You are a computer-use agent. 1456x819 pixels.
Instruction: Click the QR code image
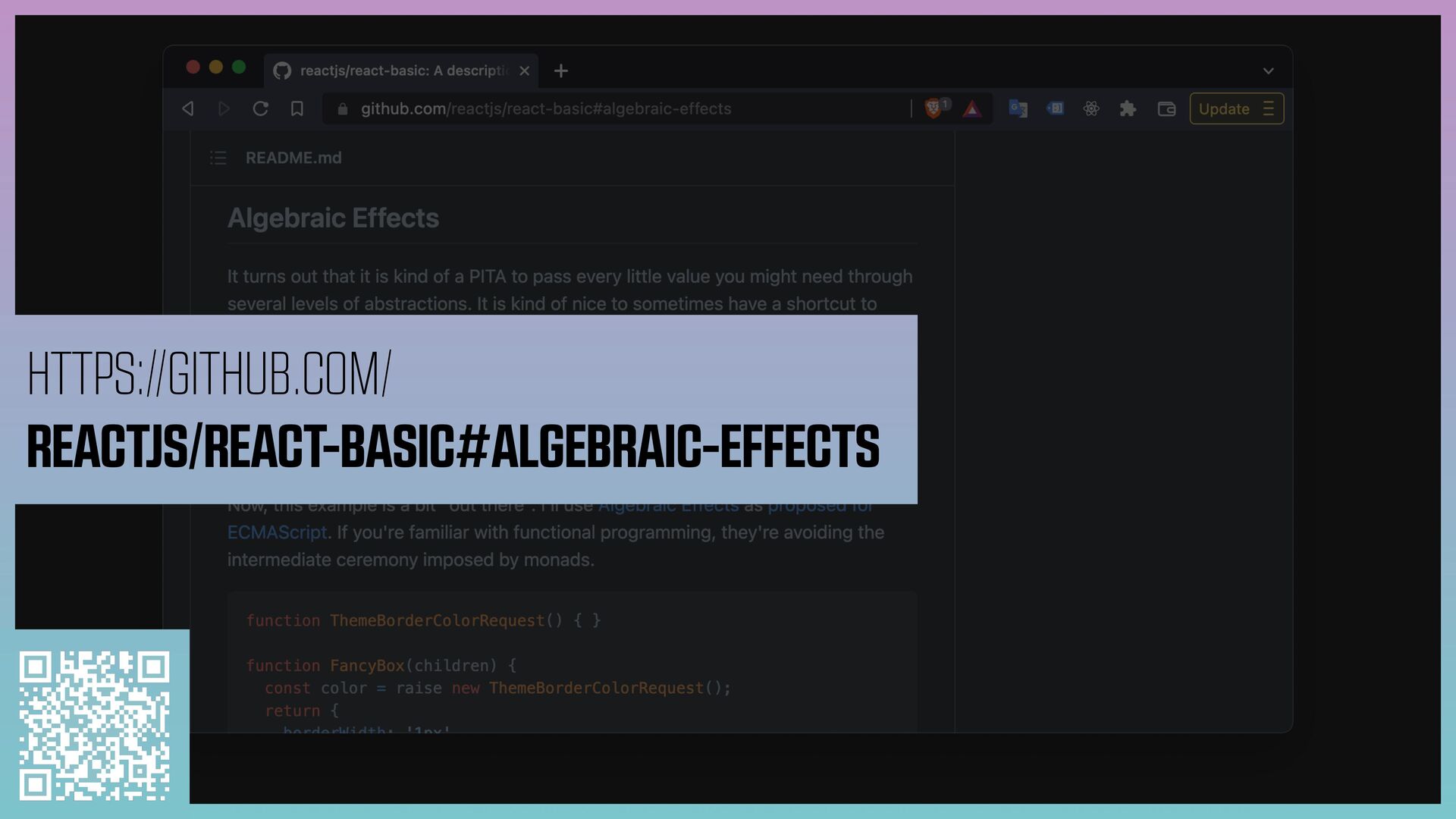click(x=94, y=726)
